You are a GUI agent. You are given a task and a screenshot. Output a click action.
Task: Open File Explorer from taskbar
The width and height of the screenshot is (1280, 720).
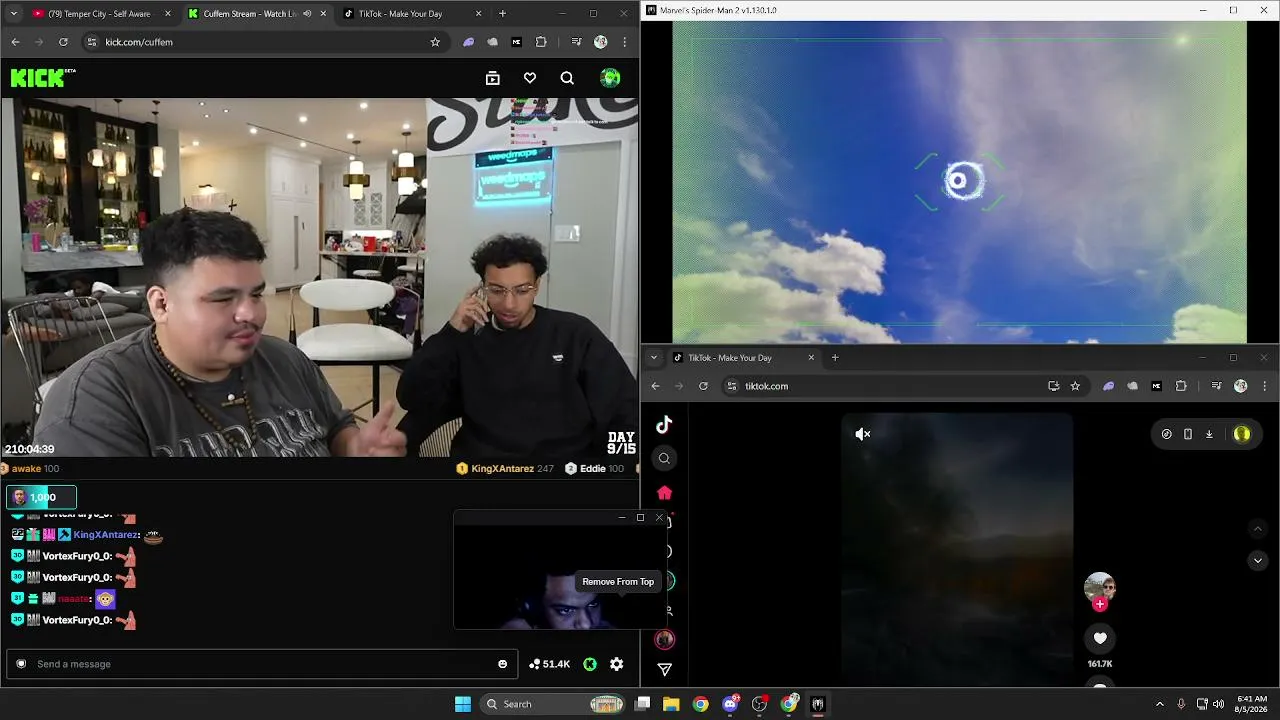pyautogui.click(x=671, y=704)
